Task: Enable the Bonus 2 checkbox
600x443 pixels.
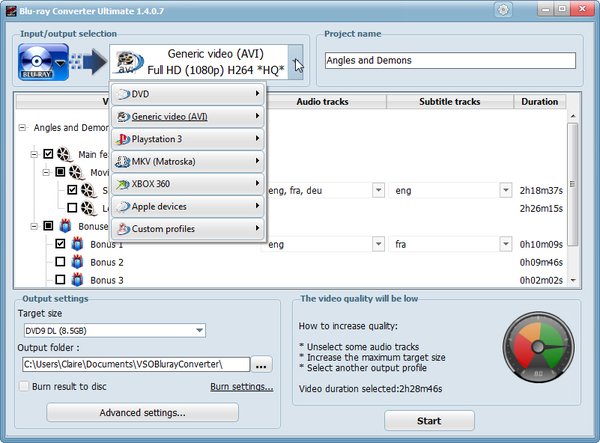Action: [x=60, y=262]
